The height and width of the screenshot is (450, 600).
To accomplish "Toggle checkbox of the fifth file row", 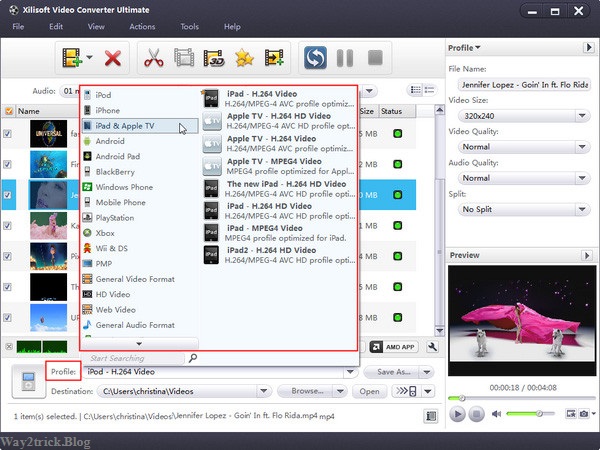I will tap(7, 256).
